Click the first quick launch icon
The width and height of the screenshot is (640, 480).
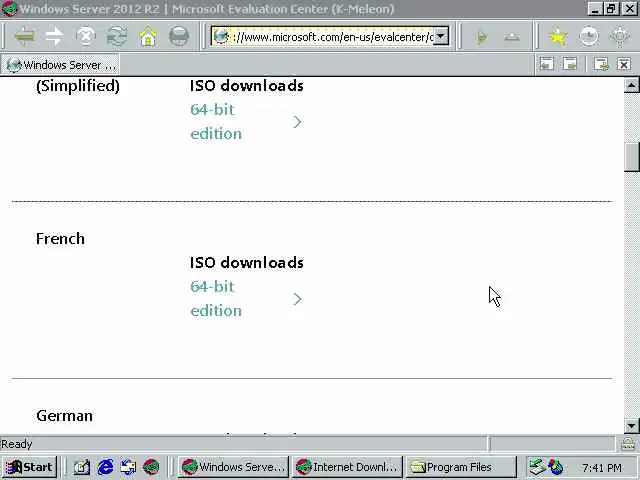click(x=82, y=467)
